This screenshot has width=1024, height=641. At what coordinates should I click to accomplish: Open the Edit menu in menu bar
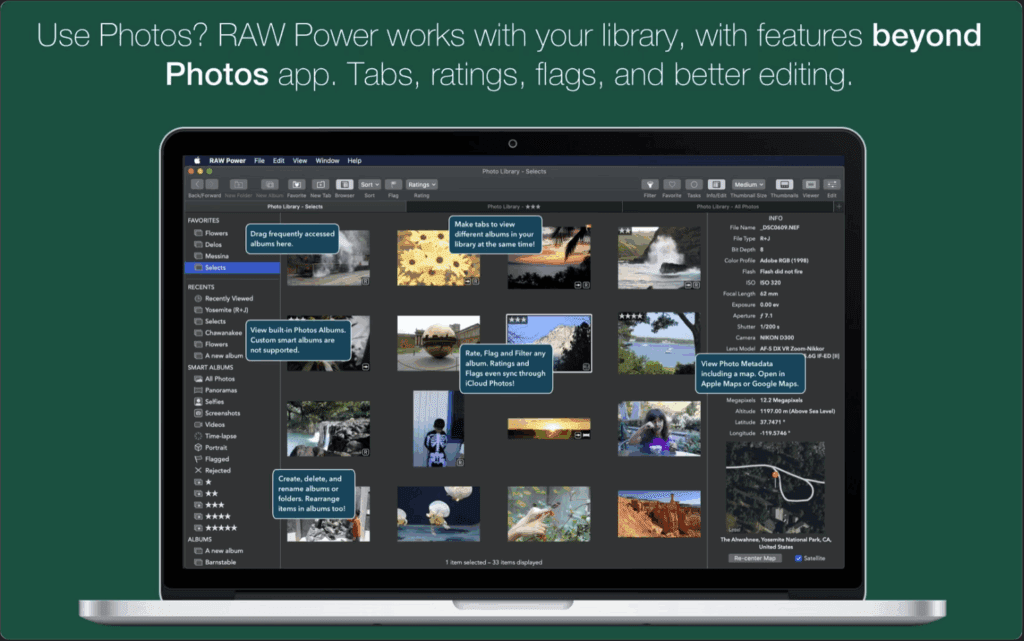coord(279,161)
